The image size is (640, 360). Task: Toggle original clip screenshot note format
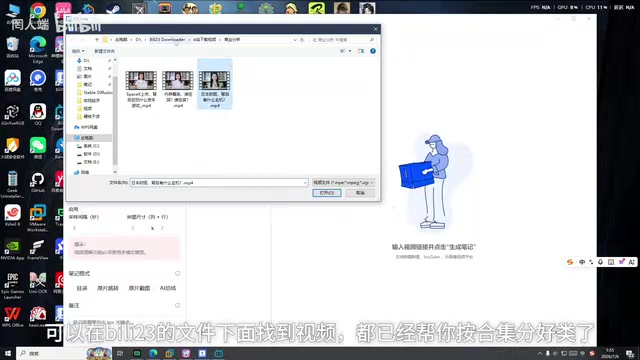click(139, 288)
